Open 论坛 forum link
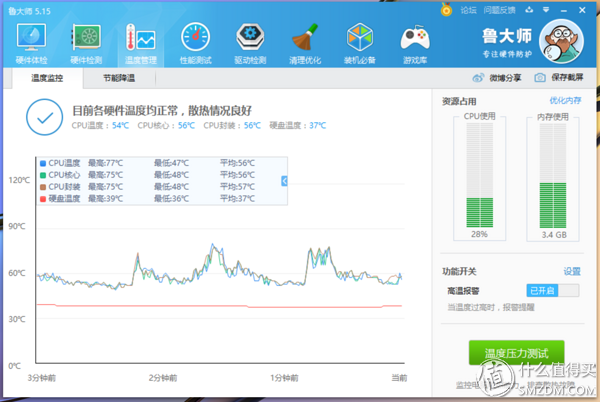Image resolution: width=600 pixels, height=402 pixels. click(x=468, y=10)
